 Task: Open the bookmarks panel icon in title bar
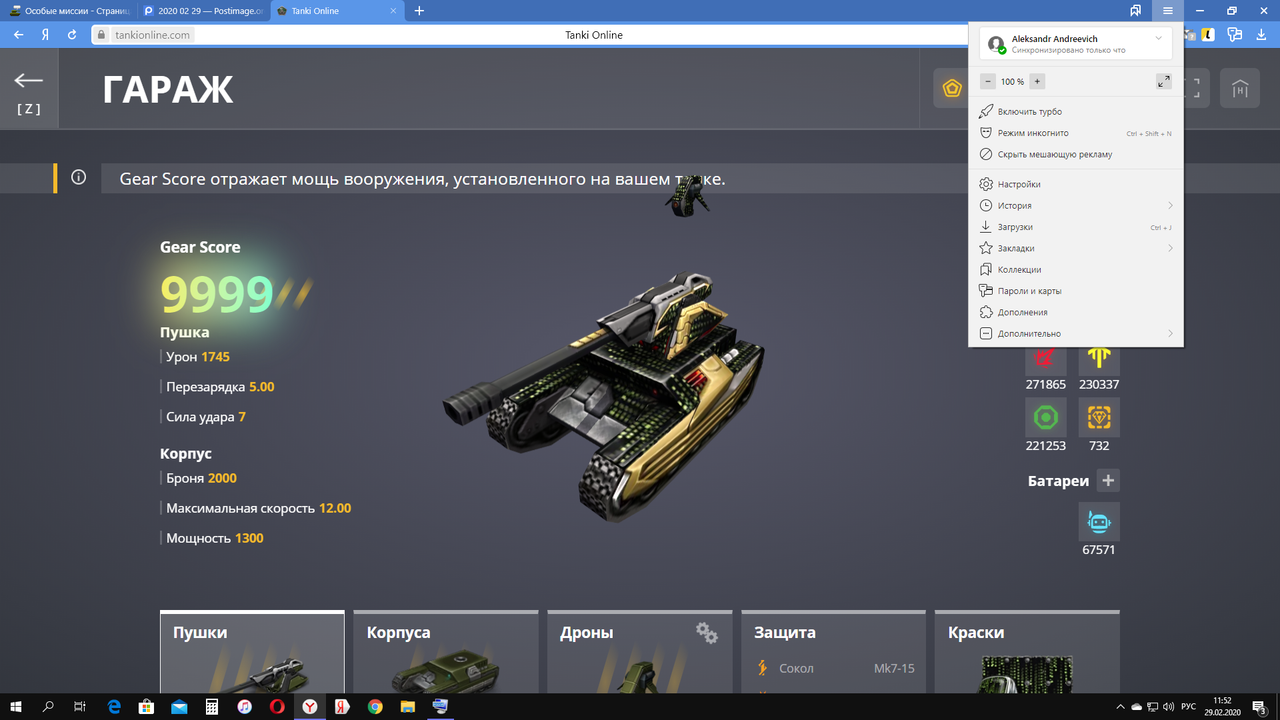click(1136, 11)
